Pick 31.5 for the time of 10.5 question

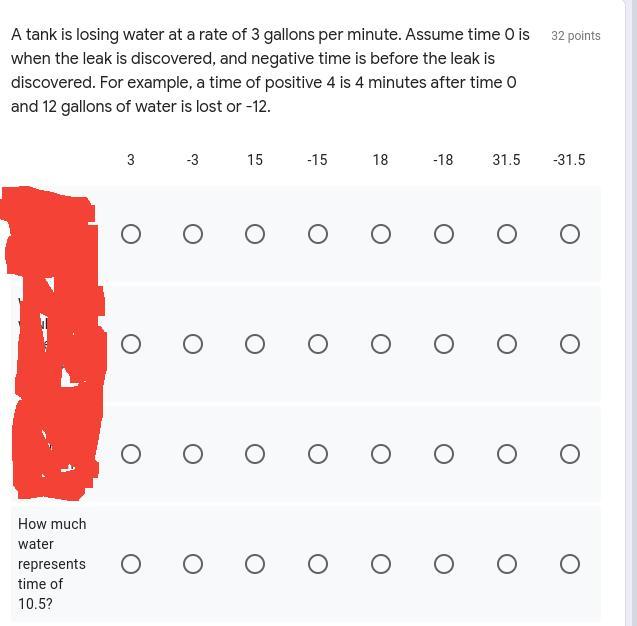(x=507, y=564)
